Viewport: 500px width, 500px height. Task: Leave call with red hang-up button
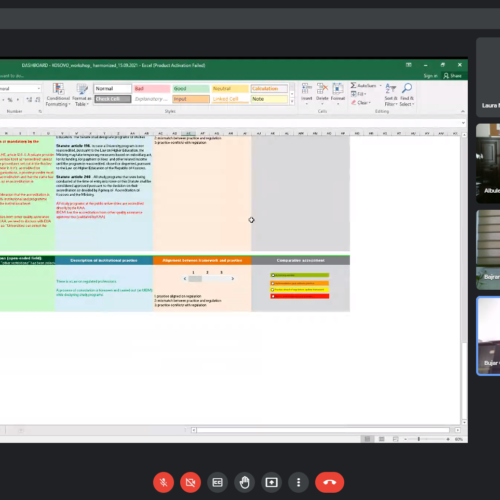pyautogui.click(x=329, y=482)
